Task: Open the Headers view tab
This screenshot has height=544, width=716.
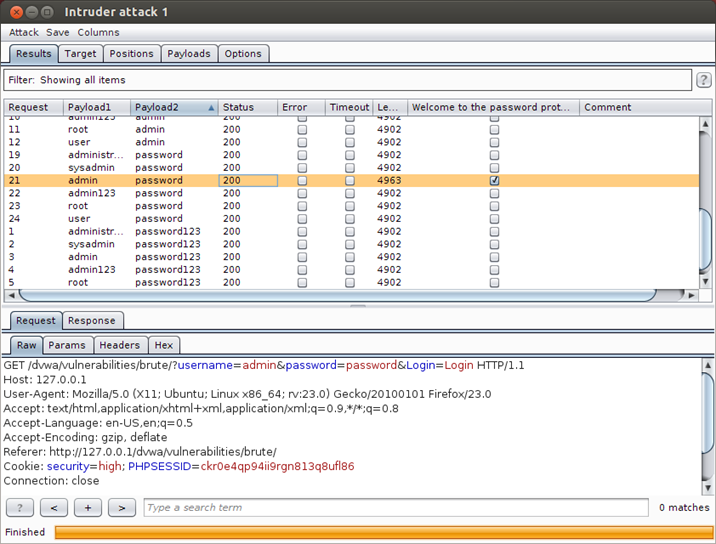Action: pyautogui.click(x=119, y=345)
